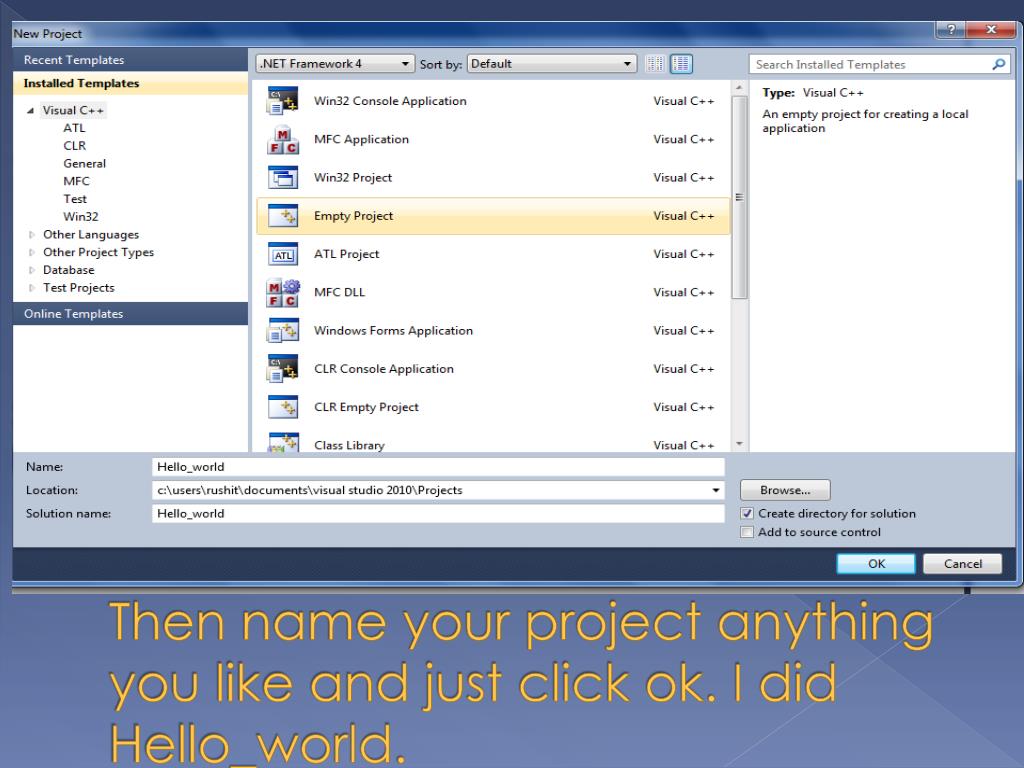Select Test under Visual C++
The height and width of the screenshot is (768, 1024).
[x=75, y=199]
